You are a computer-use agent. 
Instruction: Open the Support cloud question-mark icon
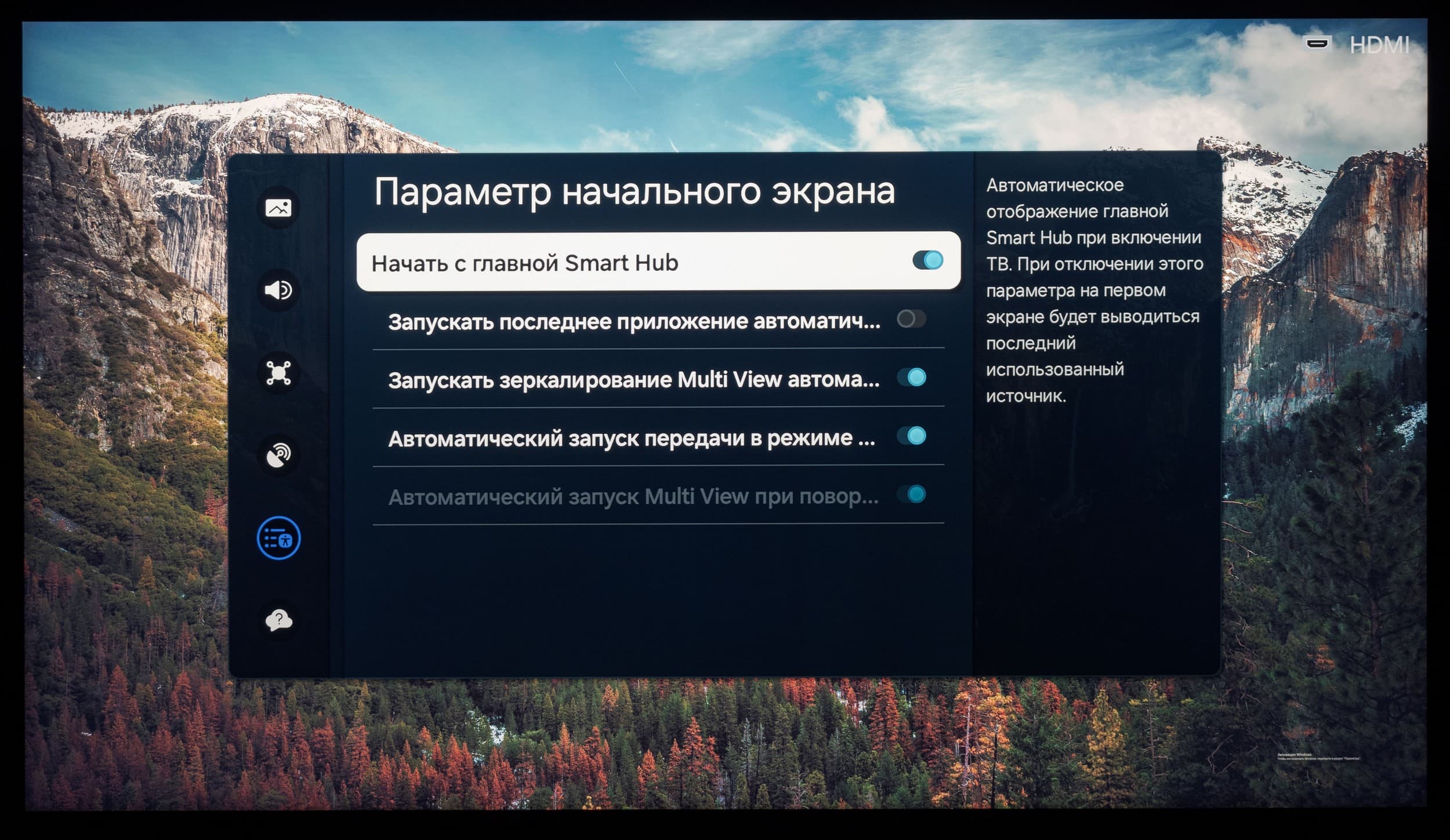coord(278,620)
